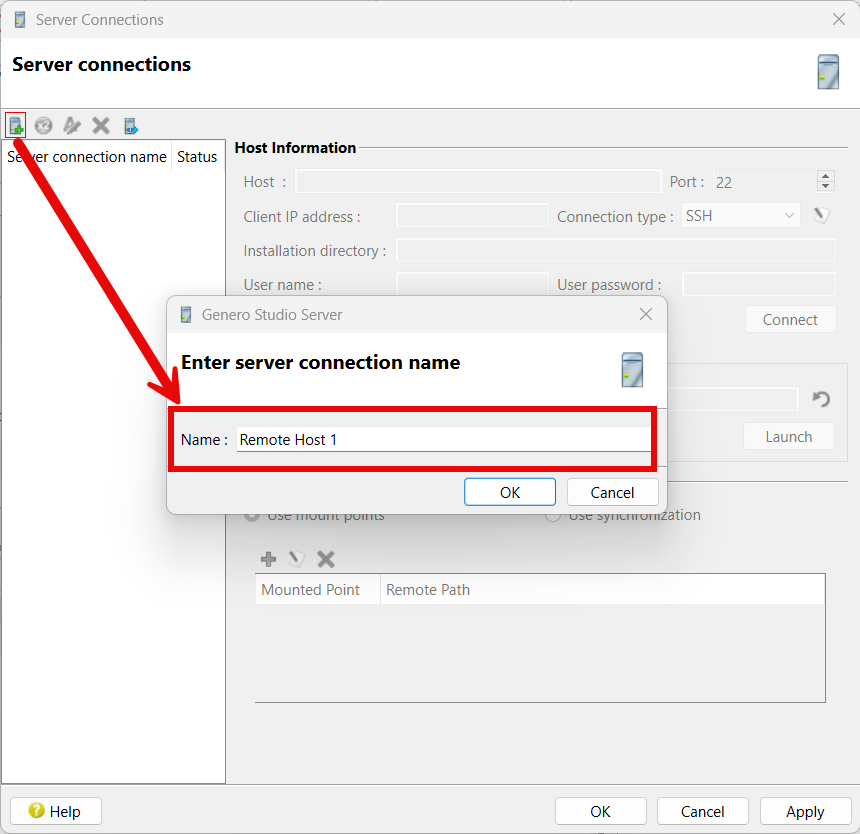Add a new server connection
This screenshot has height=834, width=860.
[16, 125]
